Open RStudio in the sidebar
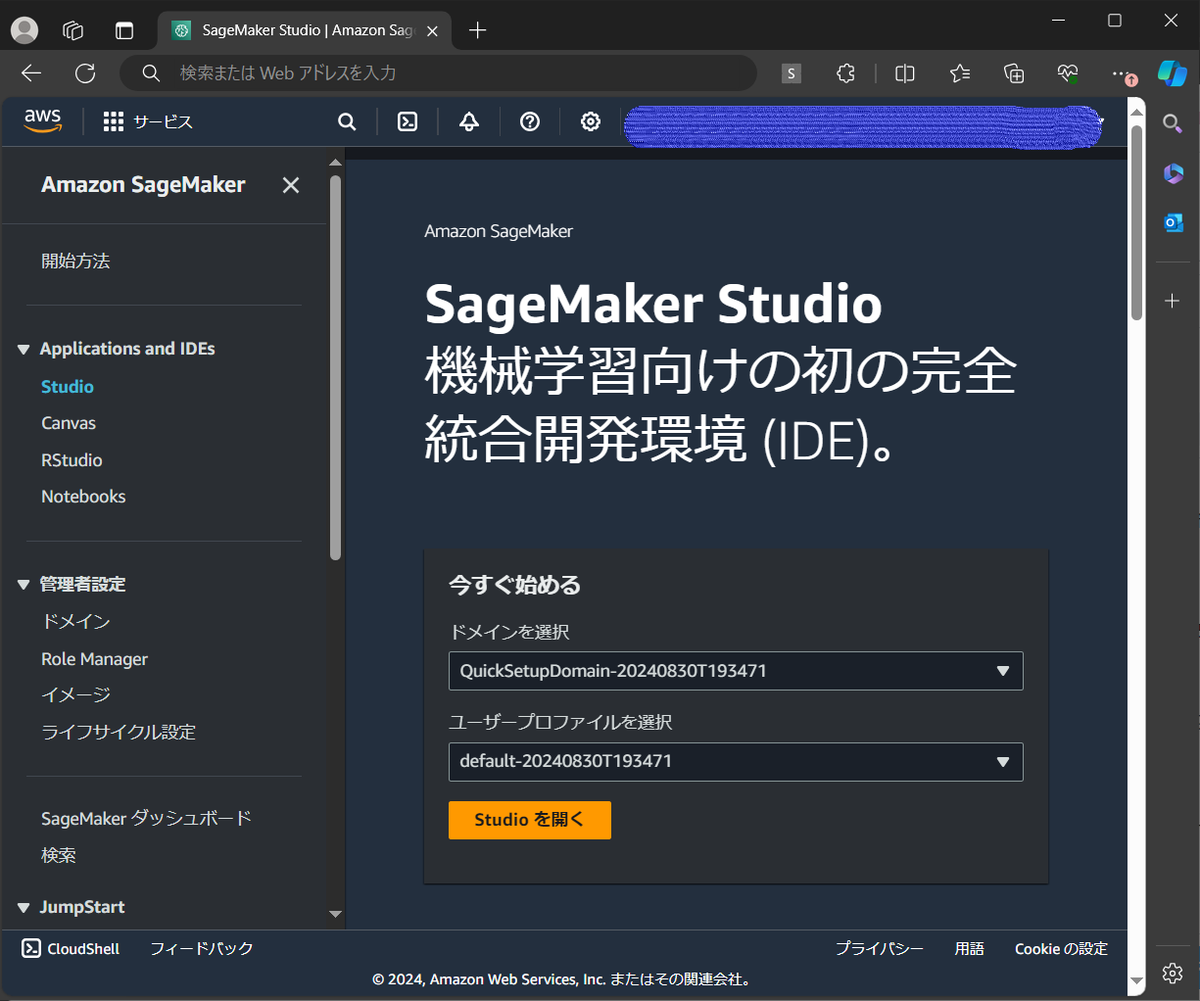This screenshot has width=1200, height=1001. pyautogui.click(x=71, y=460)
